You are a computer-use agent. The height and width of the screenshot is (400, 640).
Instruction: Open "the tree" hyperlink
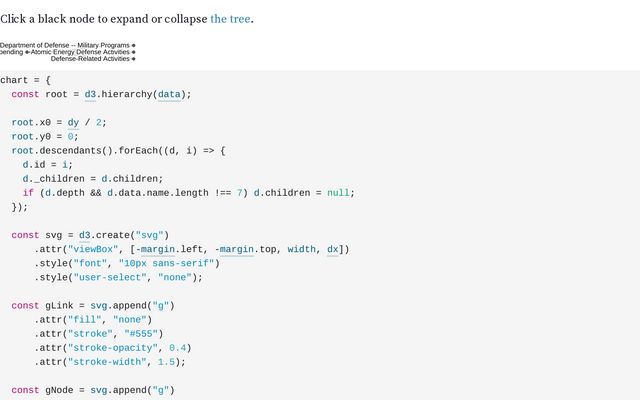pos(230,18)
